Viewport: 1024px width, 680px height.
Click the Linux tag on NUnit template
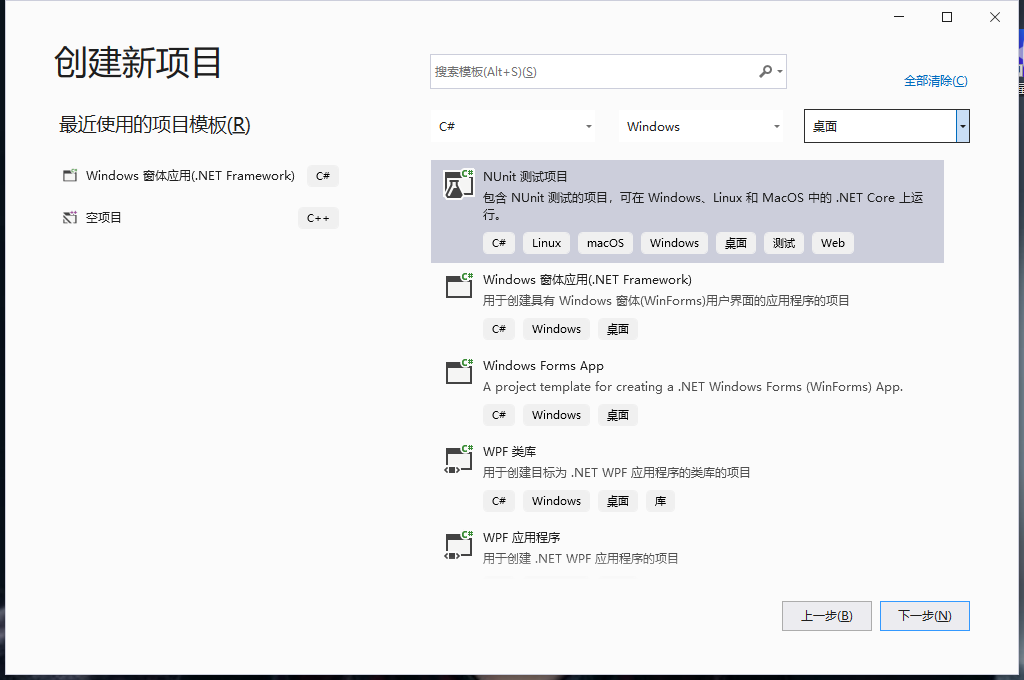[x=546, y=242]
